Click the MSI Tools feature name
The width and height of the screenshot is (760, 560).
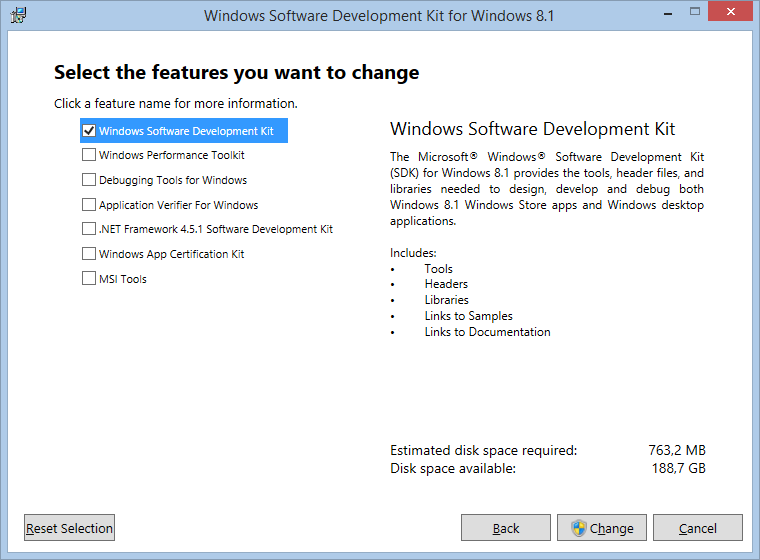pyautogui.click(x=123, y=279)
